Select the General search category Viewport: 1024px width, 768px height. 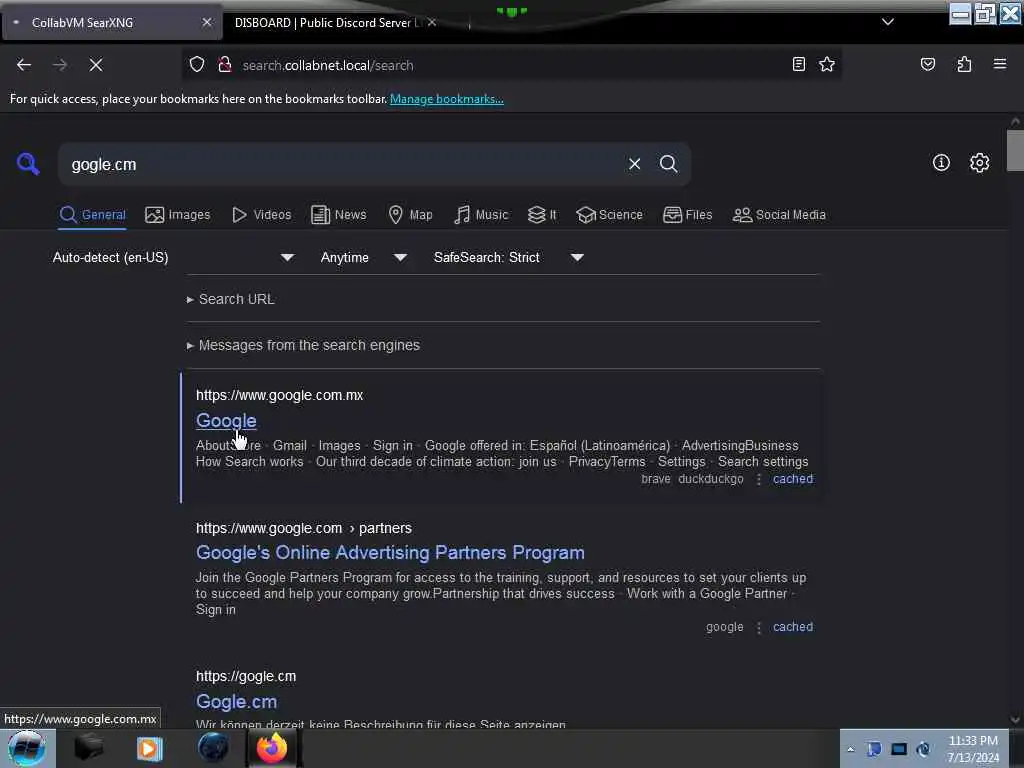coord(92,215)
